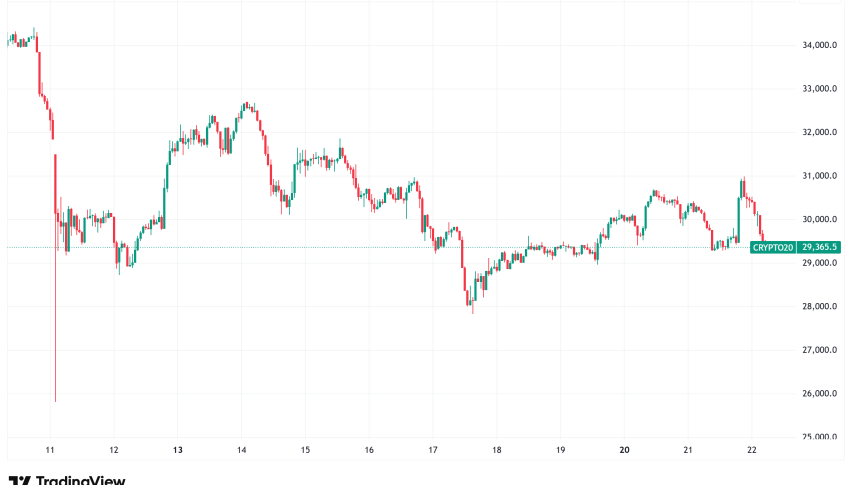Click date 17 on the time axis
The width and height of the screenshot is (852, 485).
(433, 450)
